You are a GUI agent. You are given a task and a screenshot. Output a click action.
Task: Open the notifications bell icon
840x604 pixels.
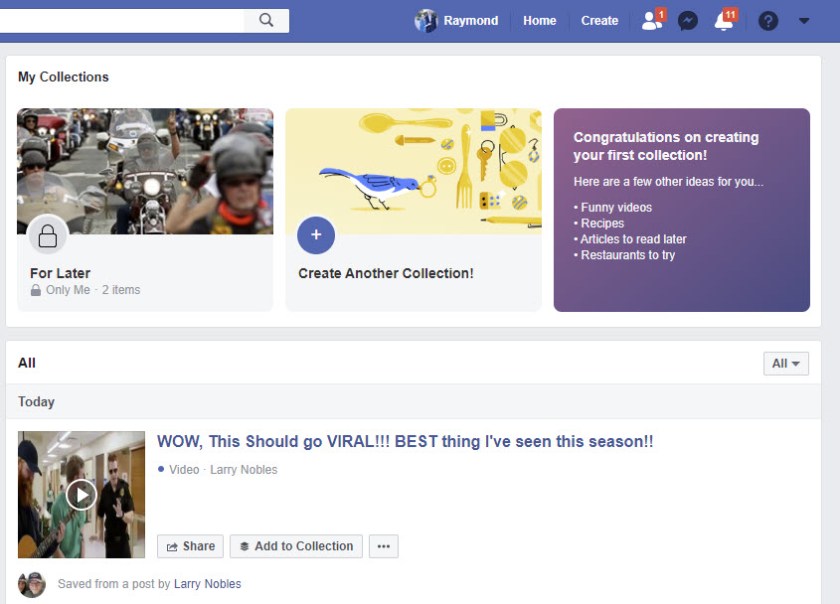tap(723, 20)
